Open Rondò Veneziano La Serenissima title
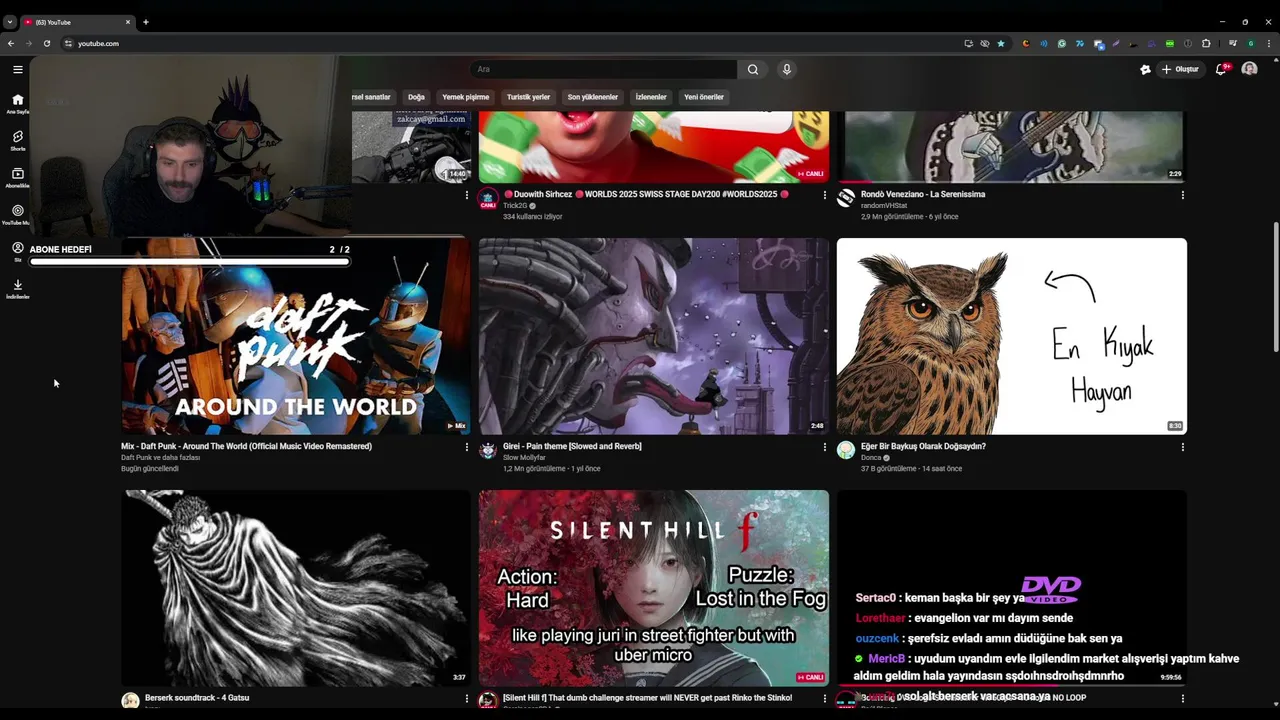This screenshot has width=1280, height=720. click(x=923, y=194)
